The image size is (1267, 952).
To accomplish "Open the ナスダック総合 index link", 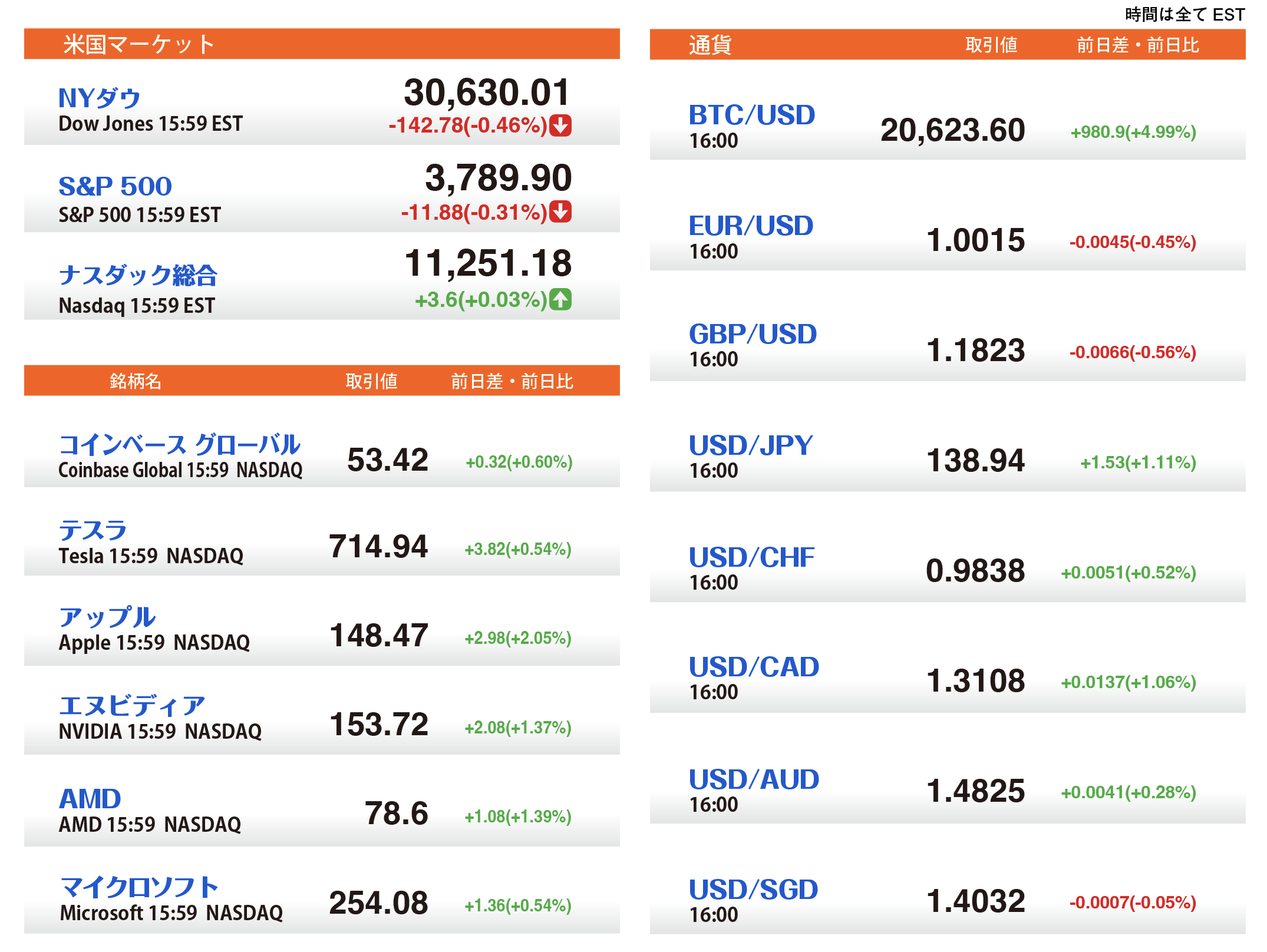I will click(x=138, y=275).
